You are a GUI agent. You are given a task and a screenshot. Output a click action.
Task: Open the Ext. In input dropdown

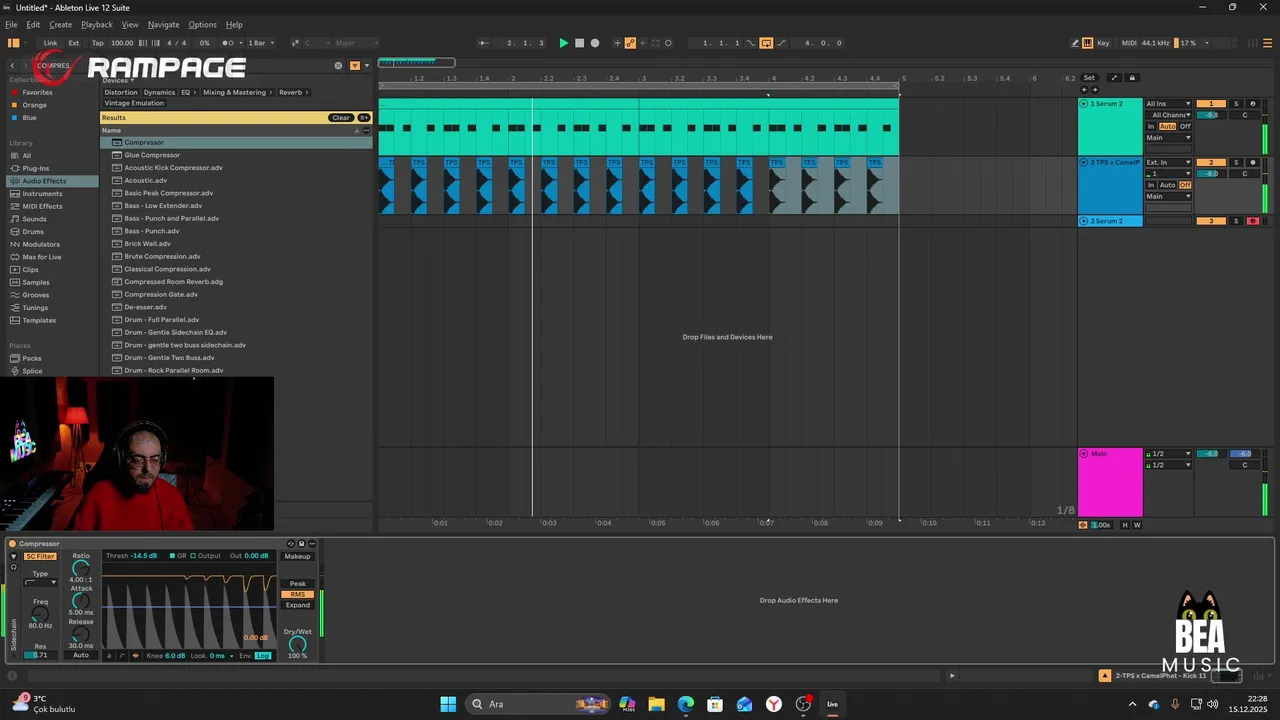point(1168,162)
